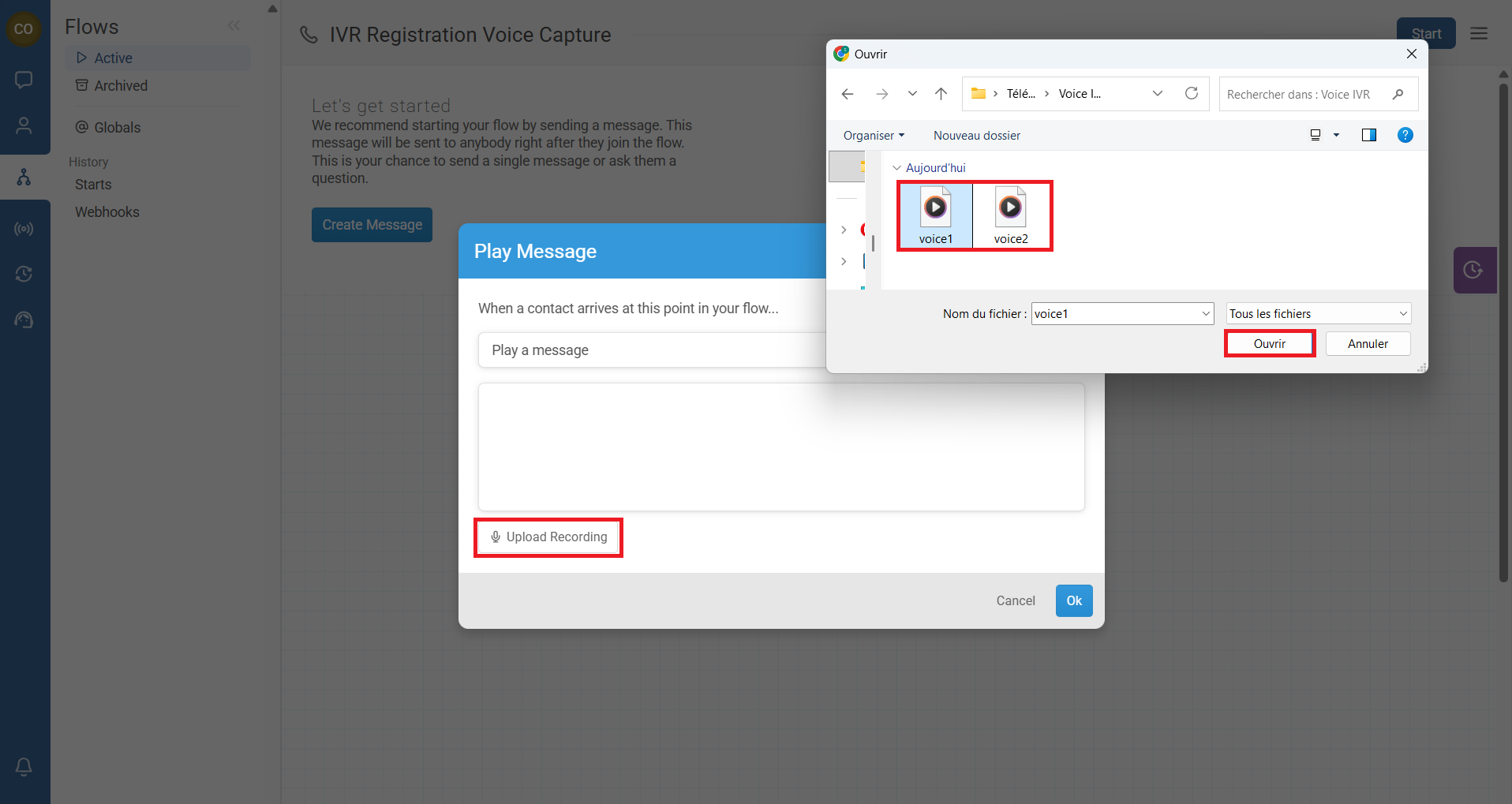
Task: Toggle the preview pane in file dialog
Action: [1368, 135]
